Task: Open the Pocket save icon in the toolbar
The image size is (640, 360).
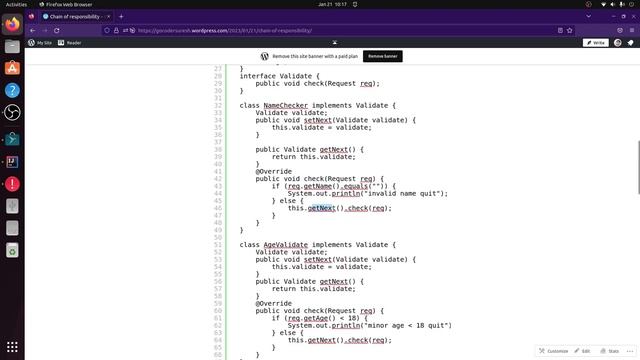Action: click(620, 31)
